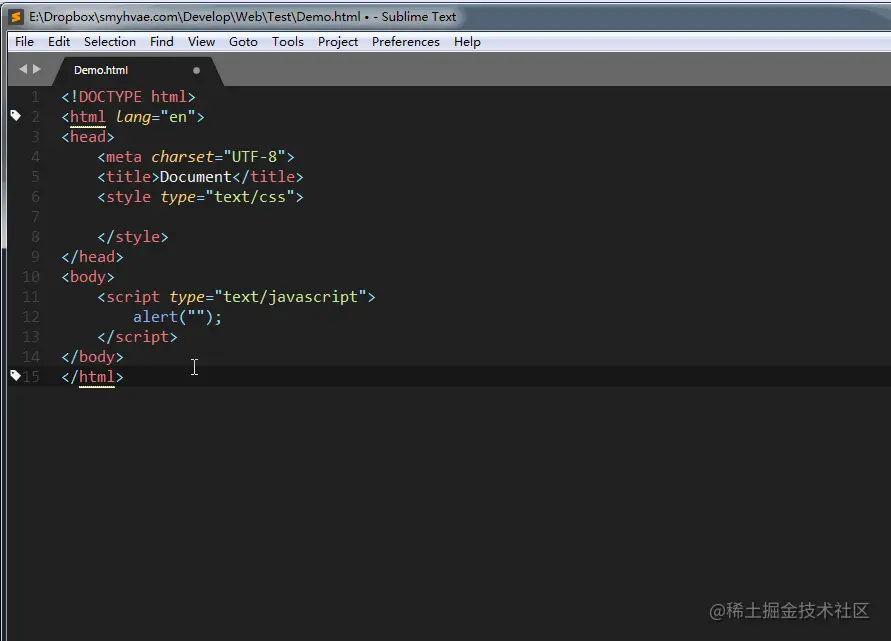Open the Preferences menu
This screenshot has height=641, width=891.
point(406,42)
